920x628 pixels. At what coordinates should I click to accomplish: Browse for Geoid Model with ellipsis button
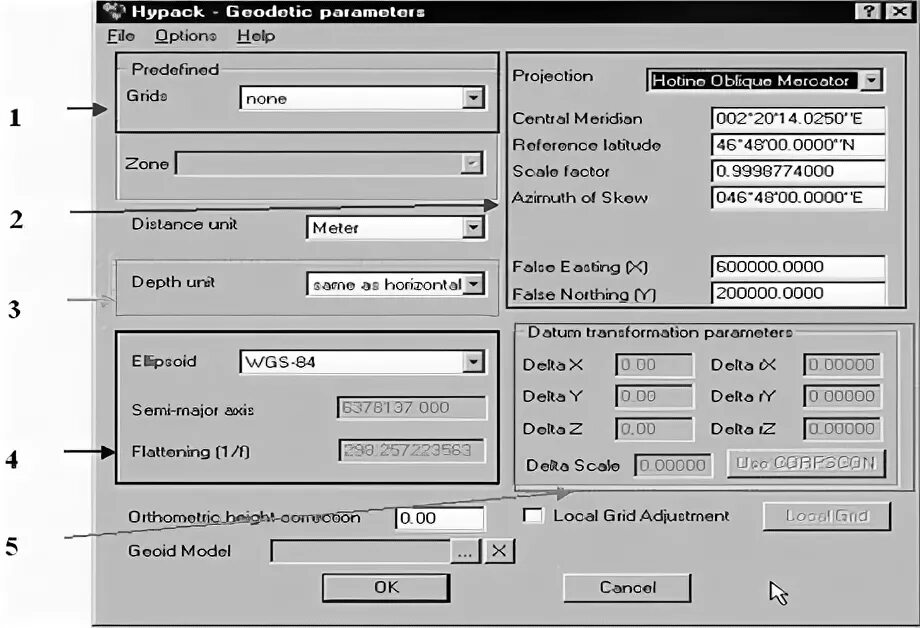465,552
